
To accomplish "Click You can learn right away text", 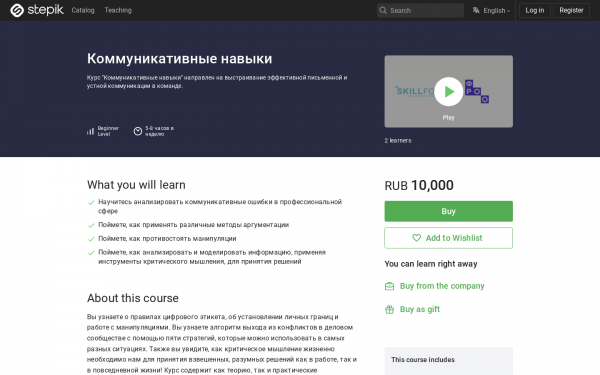I will pyautogui.click(x=431, y=264).
